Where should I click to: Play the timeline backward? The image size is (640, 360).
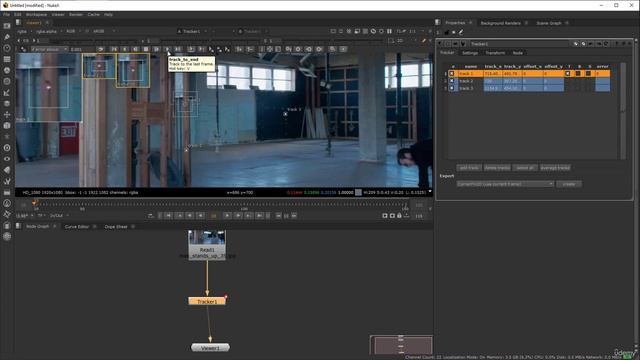[x=200, y=216]
